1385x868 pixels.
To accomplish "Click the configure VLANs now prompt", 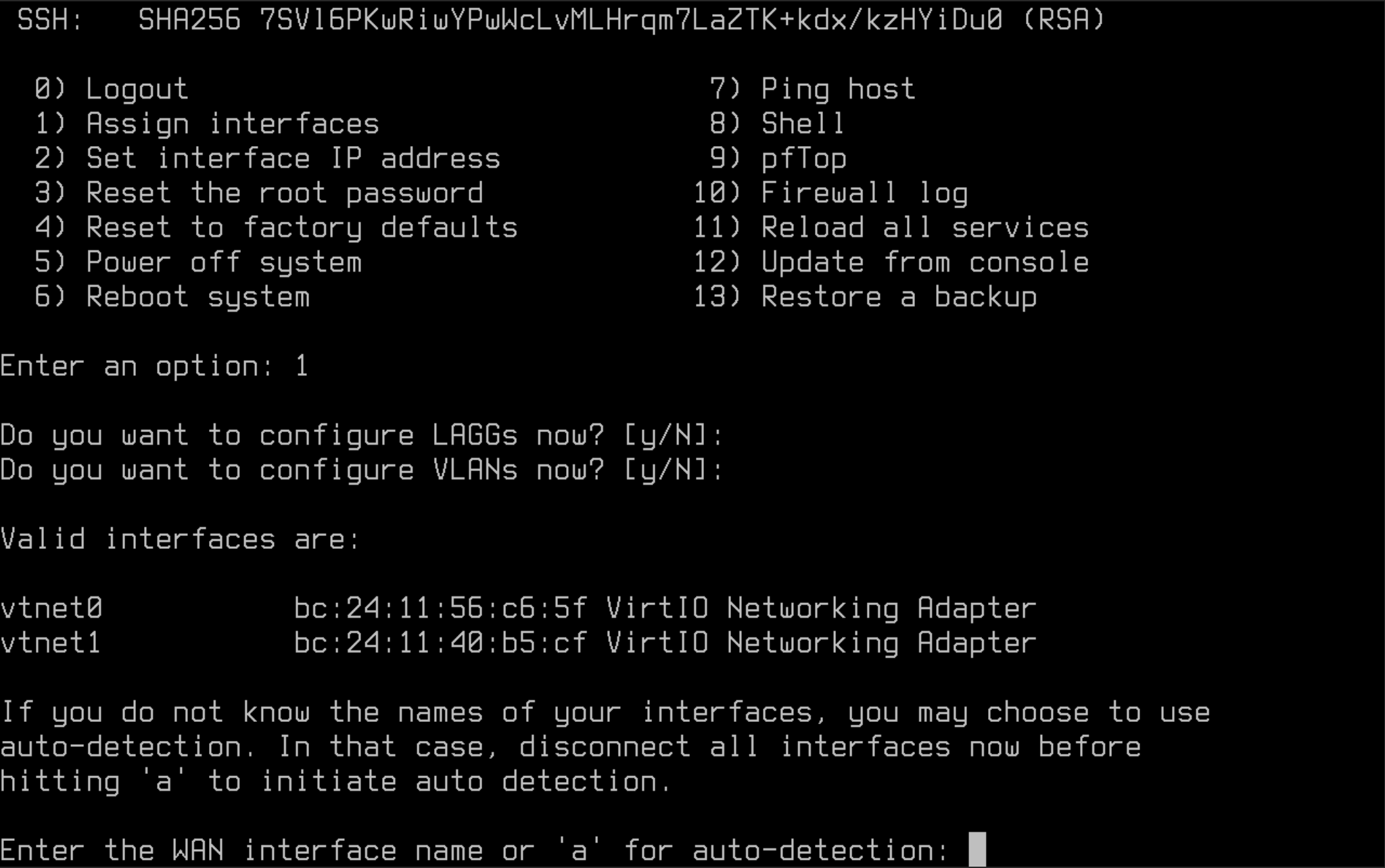I will point(361,470).
